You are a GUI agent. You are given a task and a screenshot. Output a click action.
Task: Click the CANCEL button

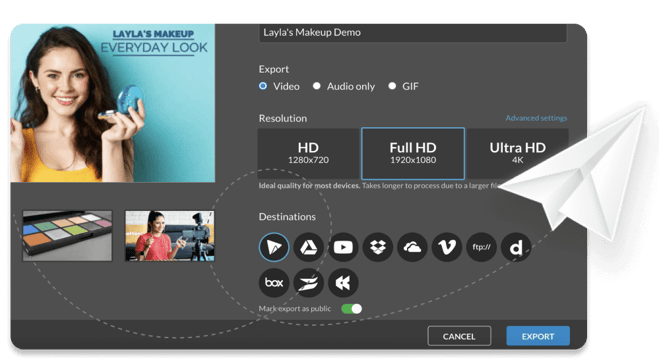coord(459,336)
